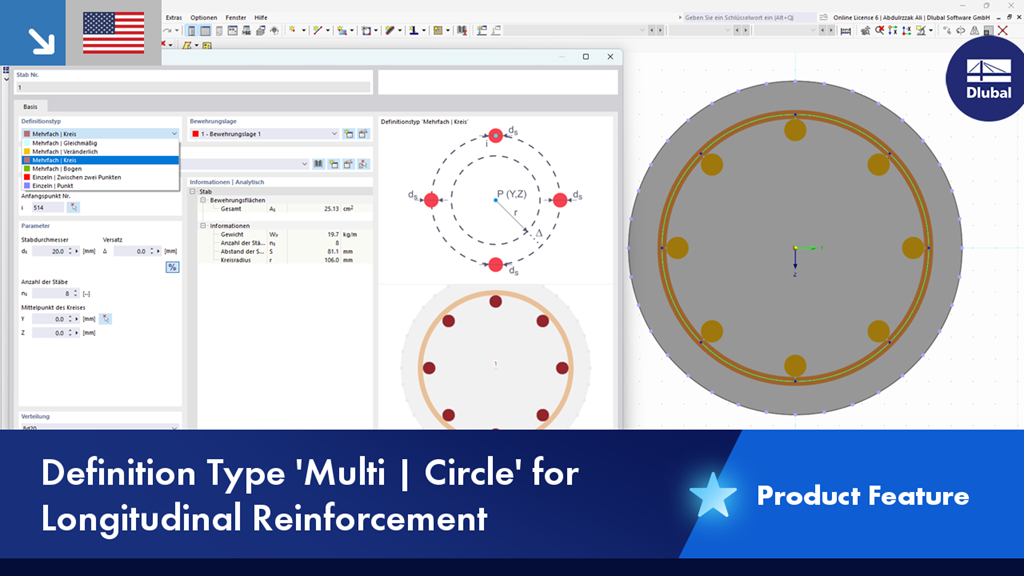Click Stabdurchmesser input field showing 20.0

(x=49, y=251)
